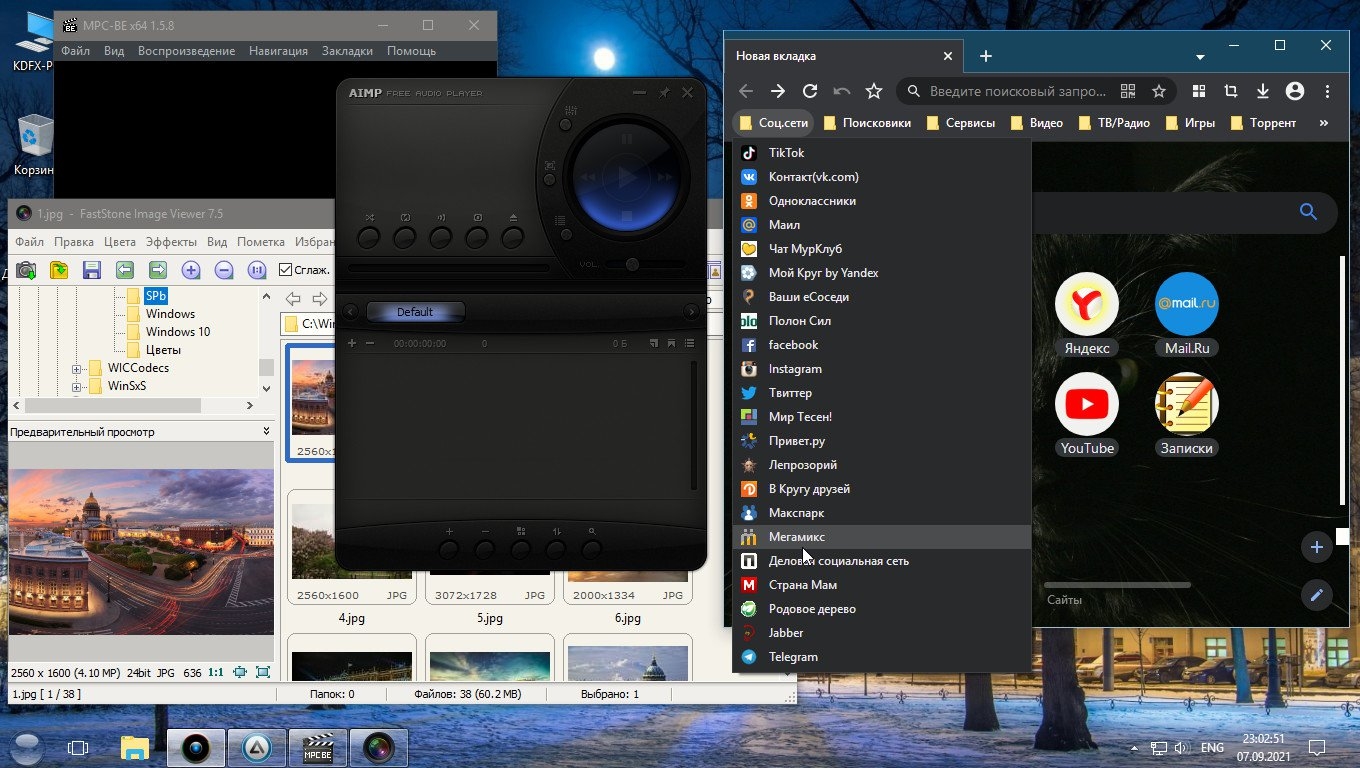Click FastStone acquire from camera icon
This screenshot has width=1360, height=768.
tap(26, 270)
